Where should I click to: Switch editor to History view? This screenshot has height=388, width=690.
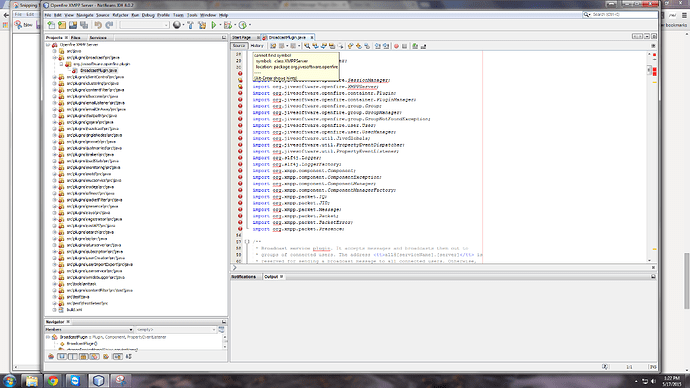(x=257, y=46)
